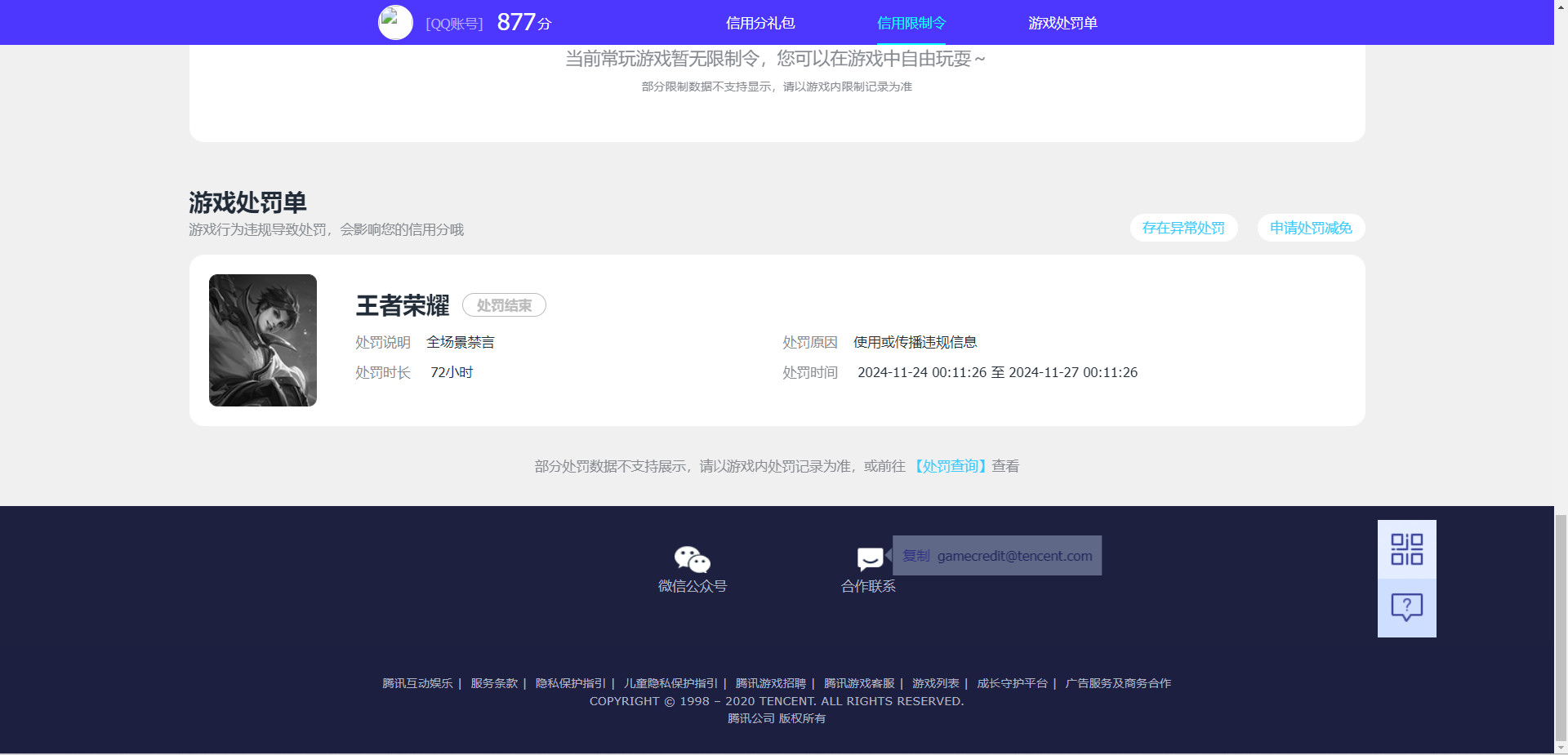This screenshot has width=1568, height=755.
Task: Click the scrollbar down arrow
Action: 1561,748
